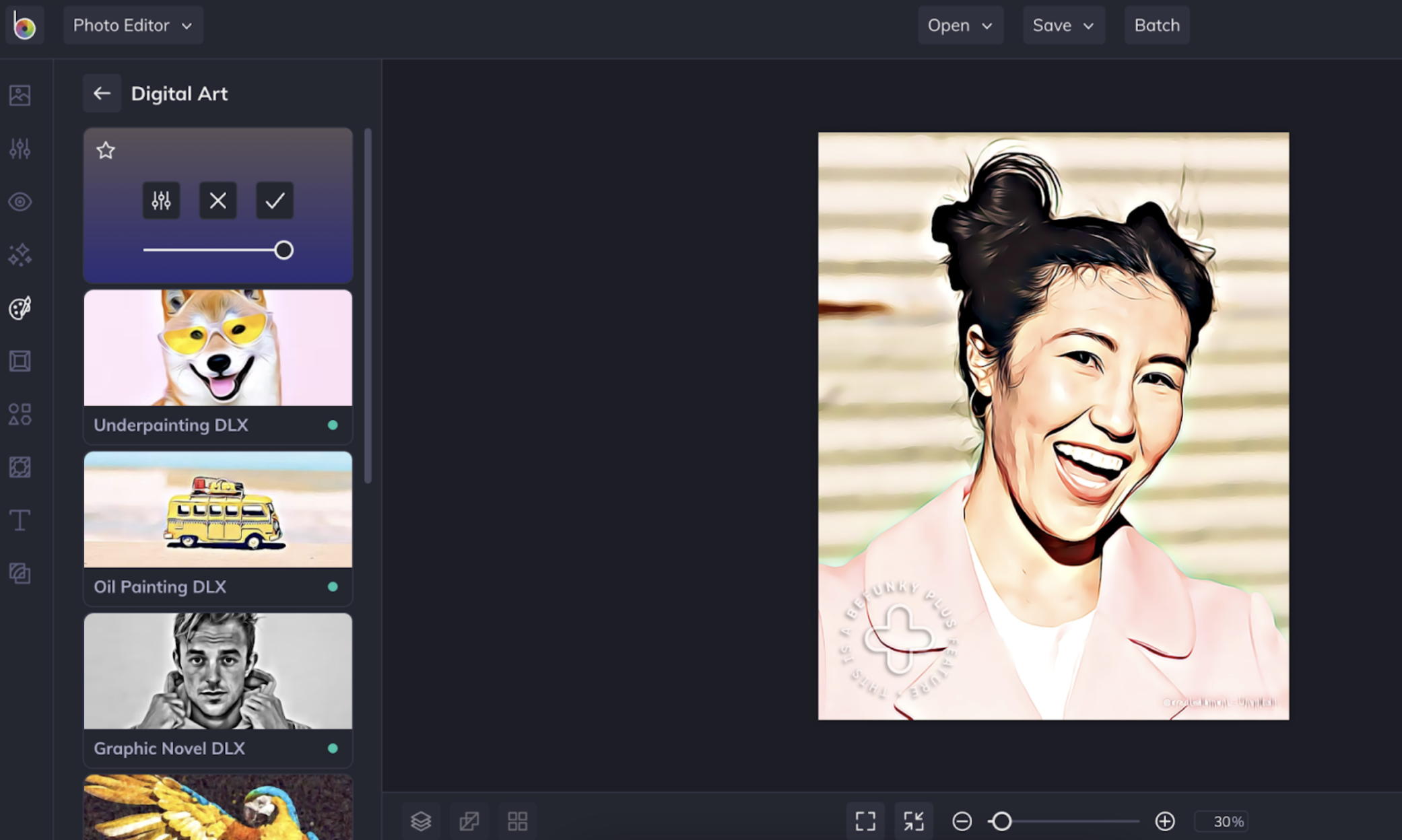Zoom out with minus icon
This screenshot has width=1402, height=840.
962,821
